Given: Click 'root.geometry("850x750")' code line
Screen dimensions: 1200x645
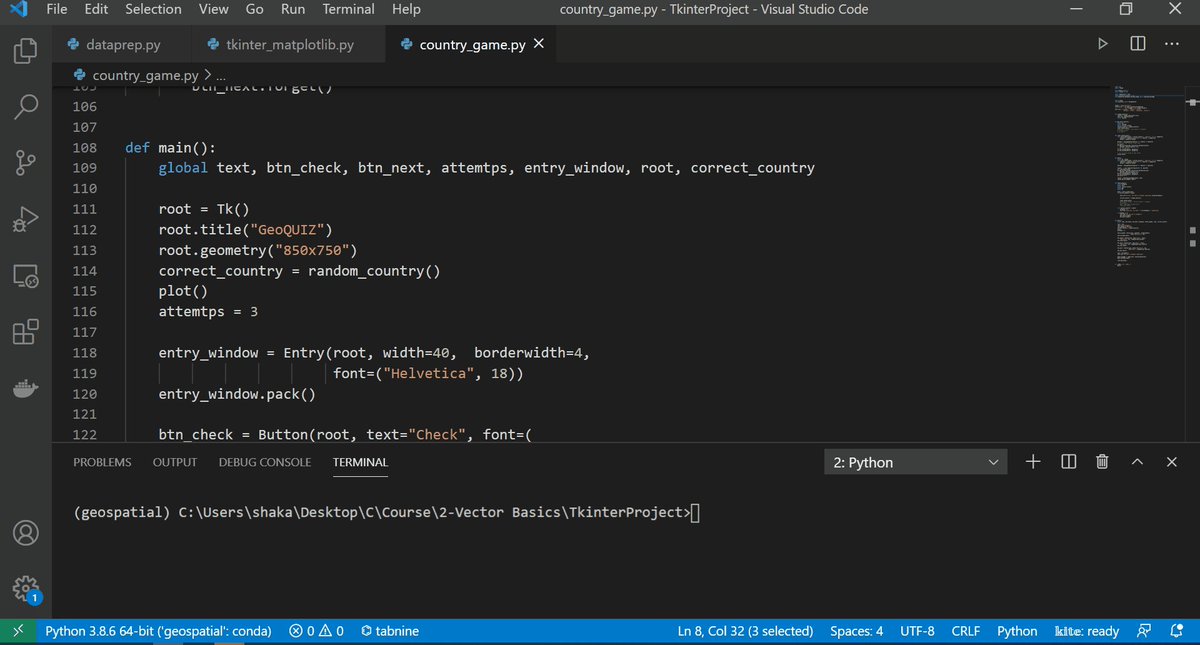Looking at the screenshot, I should pyautogui.click(x=258, y=250).
